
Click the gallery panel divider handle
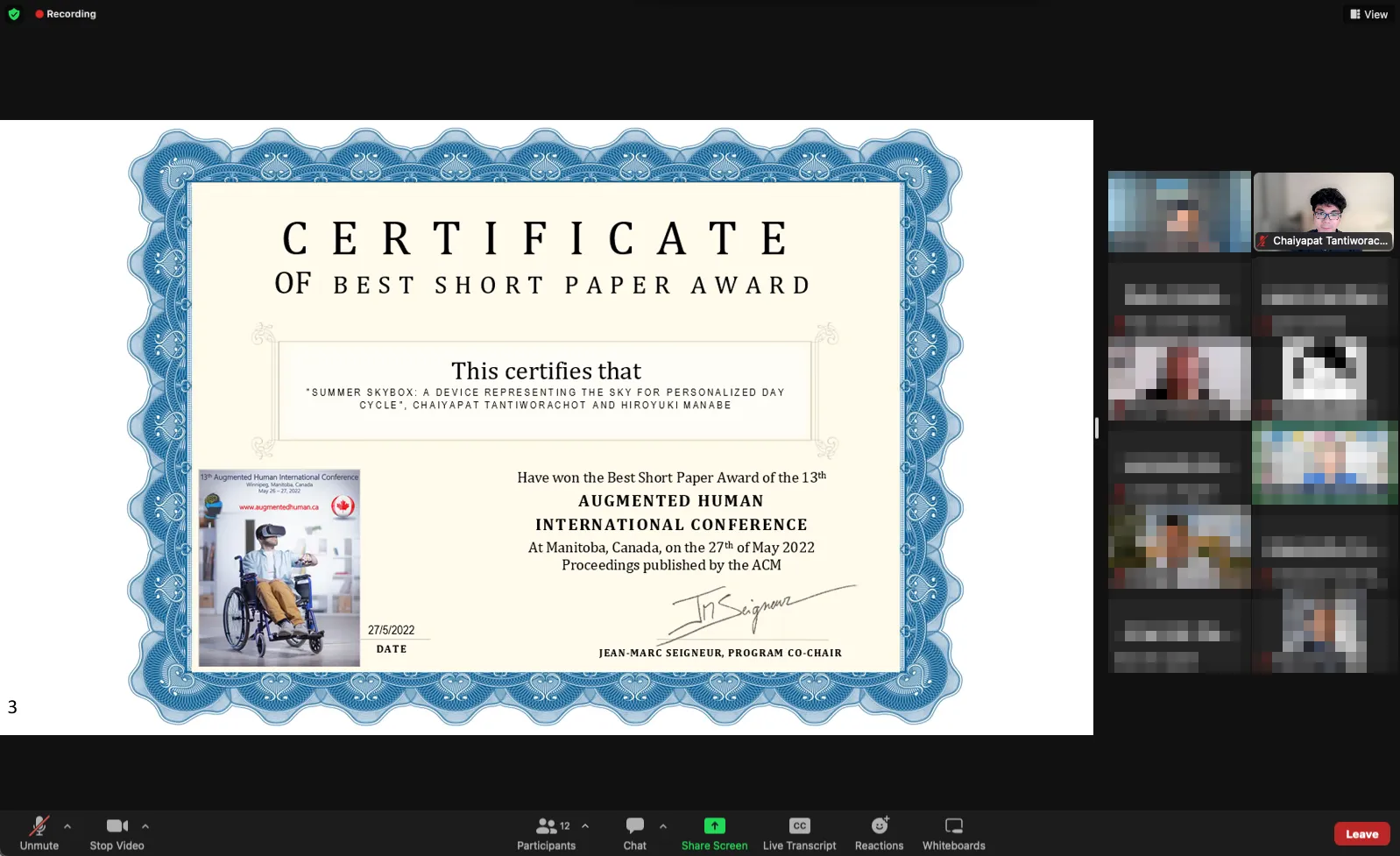point(1097,428)
